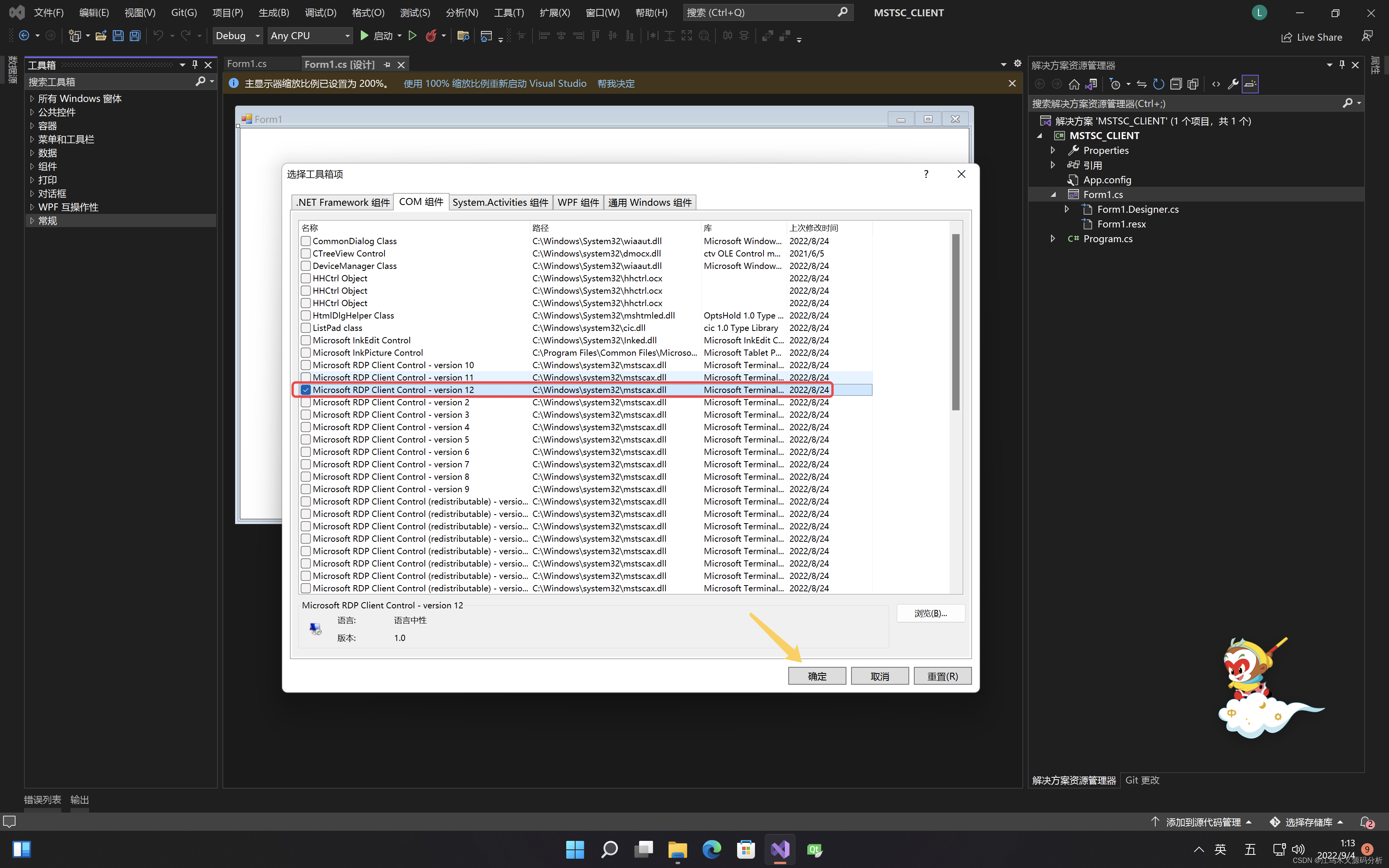Click the Save icon in the toolbar

[x=118, y=36]
